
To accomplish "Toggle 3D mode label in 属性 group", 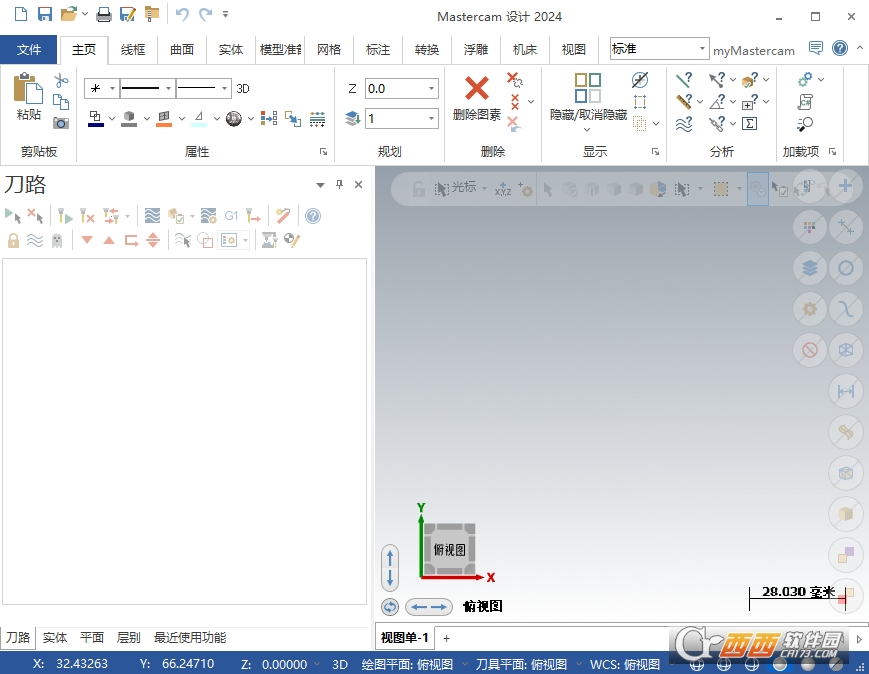I will click(243, 89).
